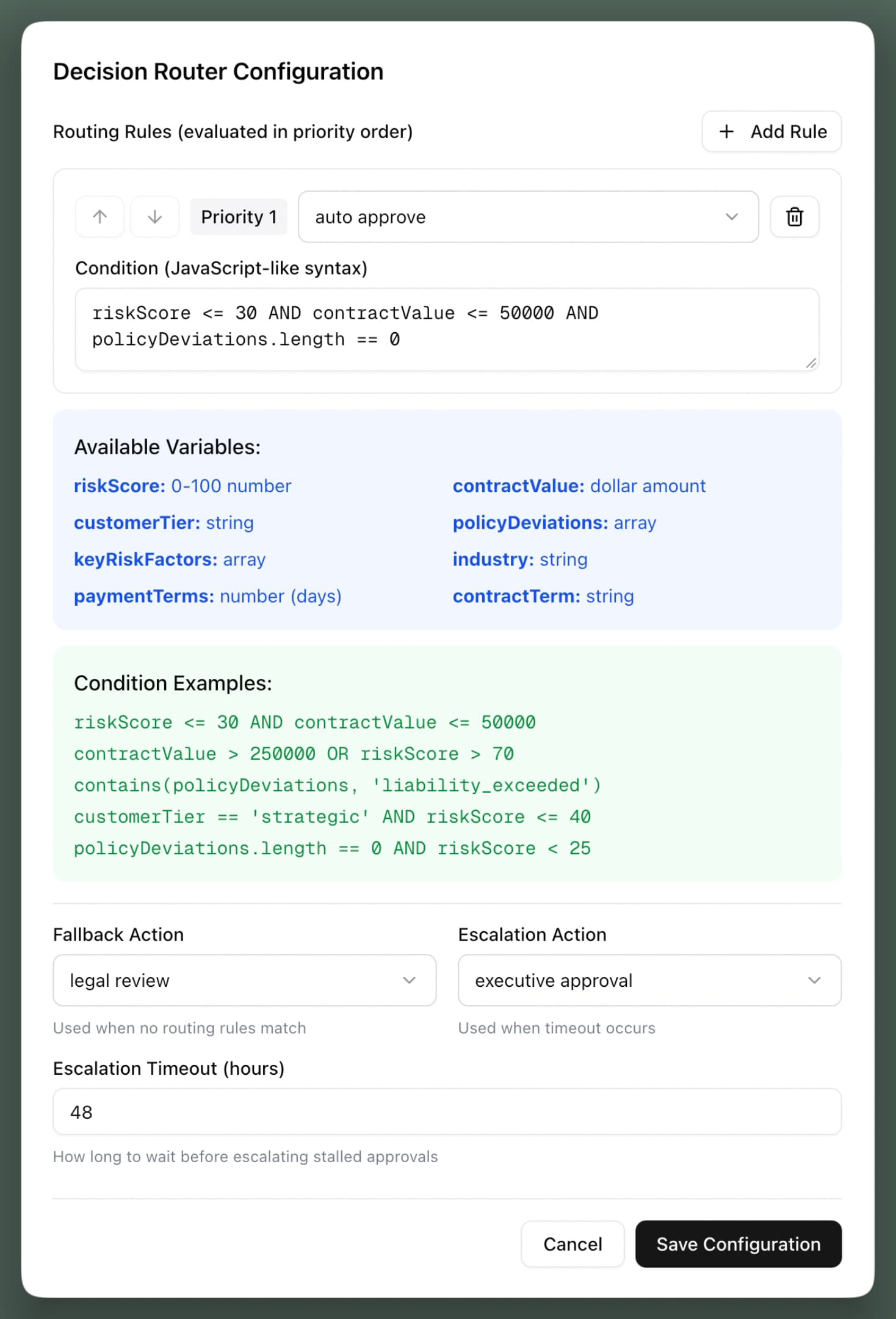This screenshot has width=896, height=1319.
Task: Focus the Condition expression text area
Action: pyautogui.click(x=447, y=329)
